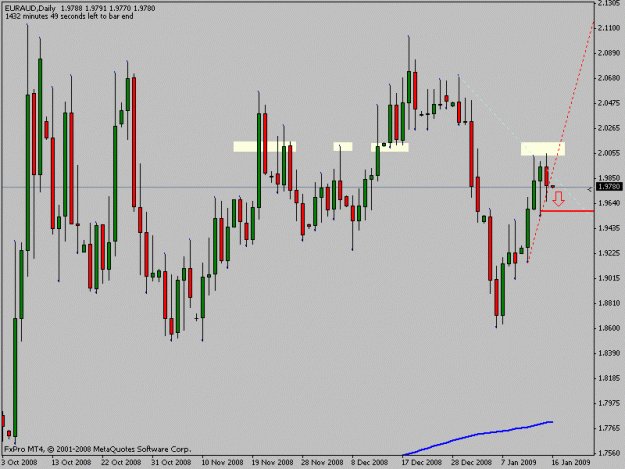Click the price scale value 2.0265
Screen dimensions: 625x469
click(x=609, y=128)
